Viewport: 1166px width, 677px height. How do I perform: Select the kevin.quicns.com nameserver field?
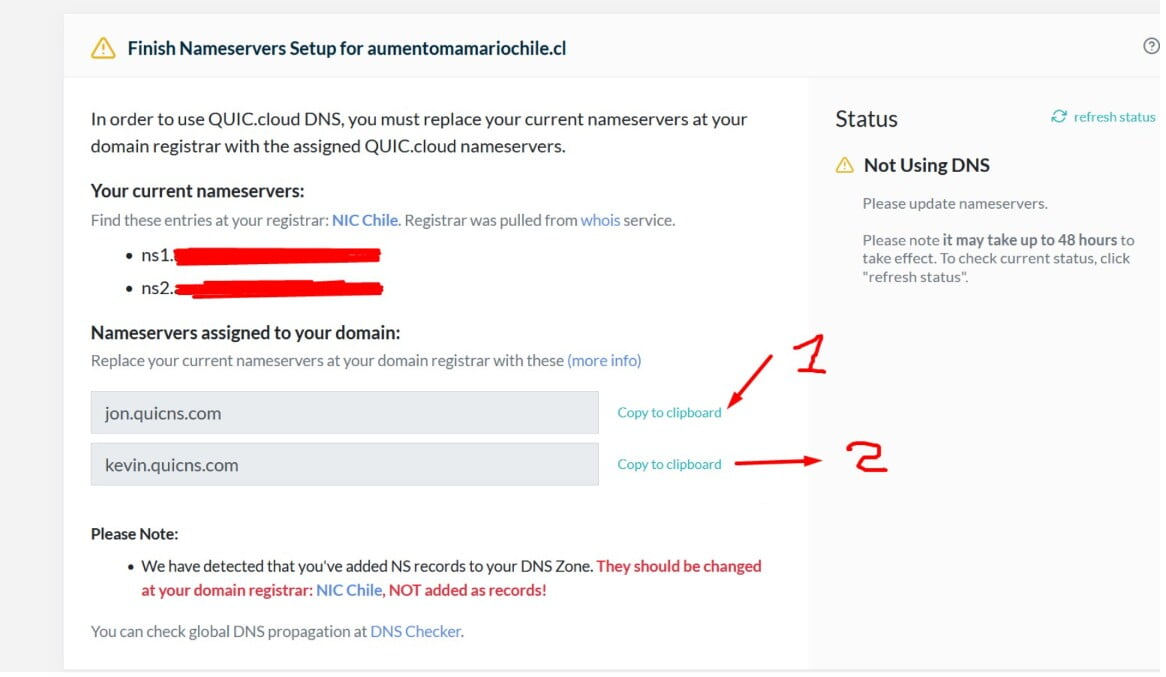[344, 465]
